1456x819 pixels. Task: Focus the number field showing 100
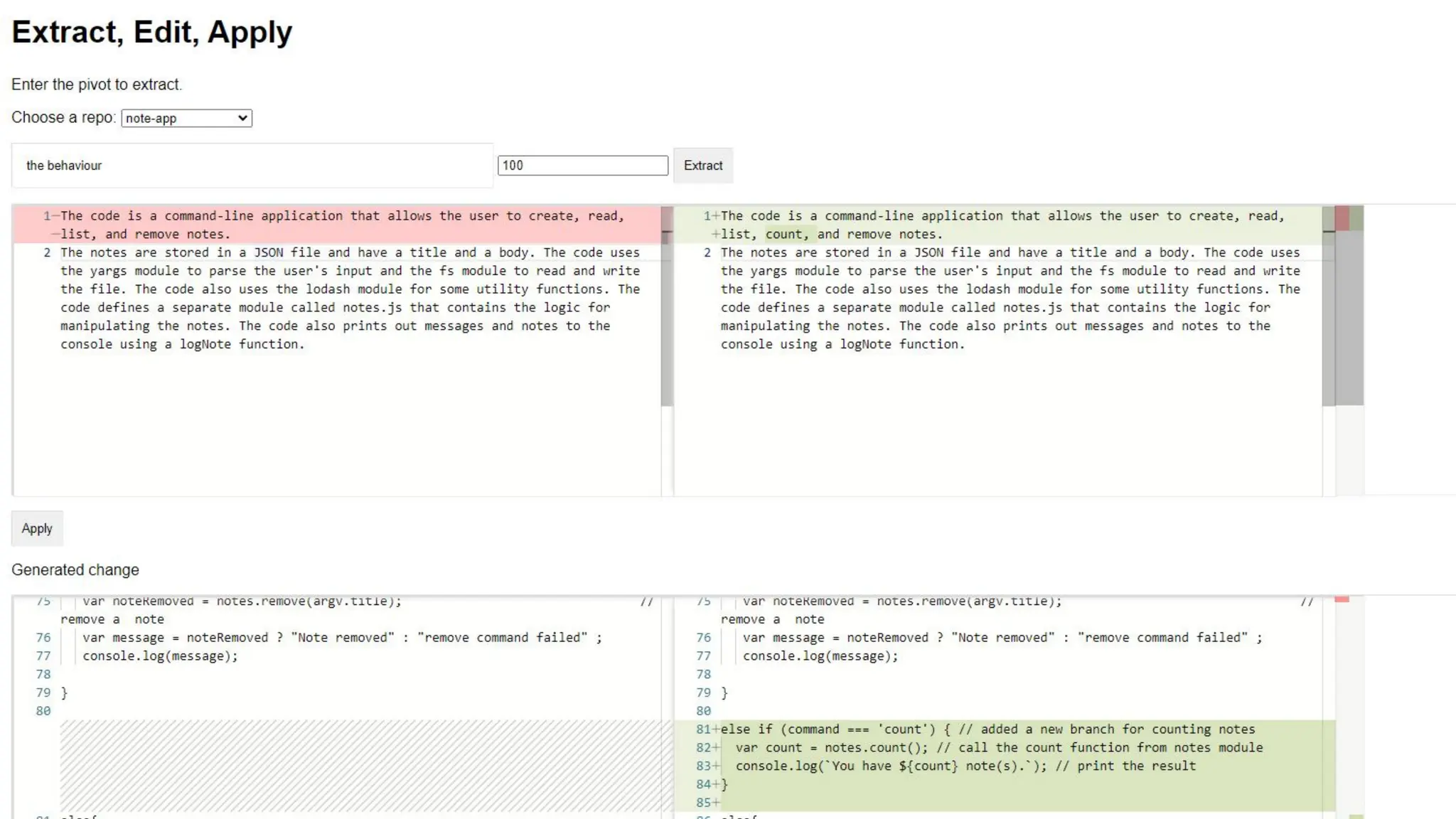[582, 166]
